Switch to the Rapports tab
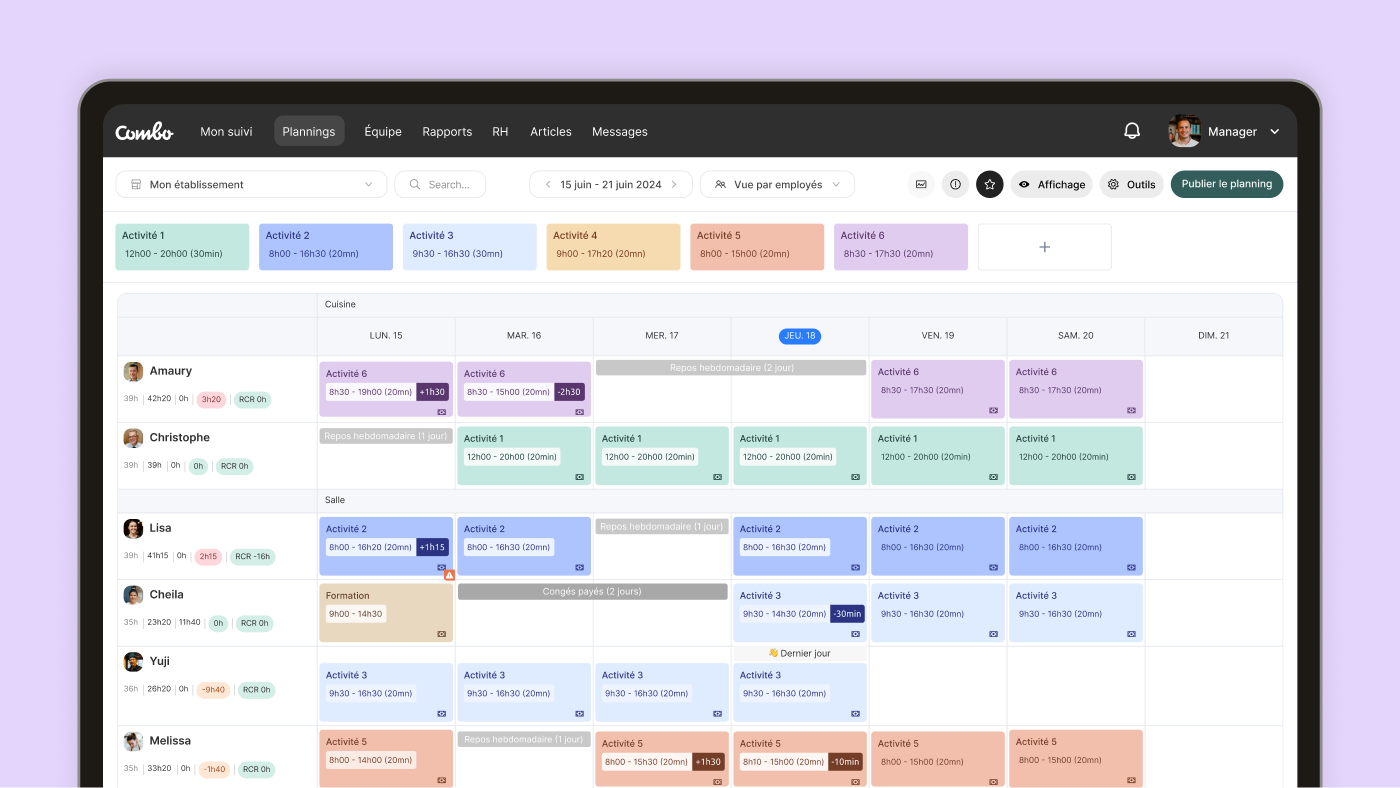 coord(447,131)
